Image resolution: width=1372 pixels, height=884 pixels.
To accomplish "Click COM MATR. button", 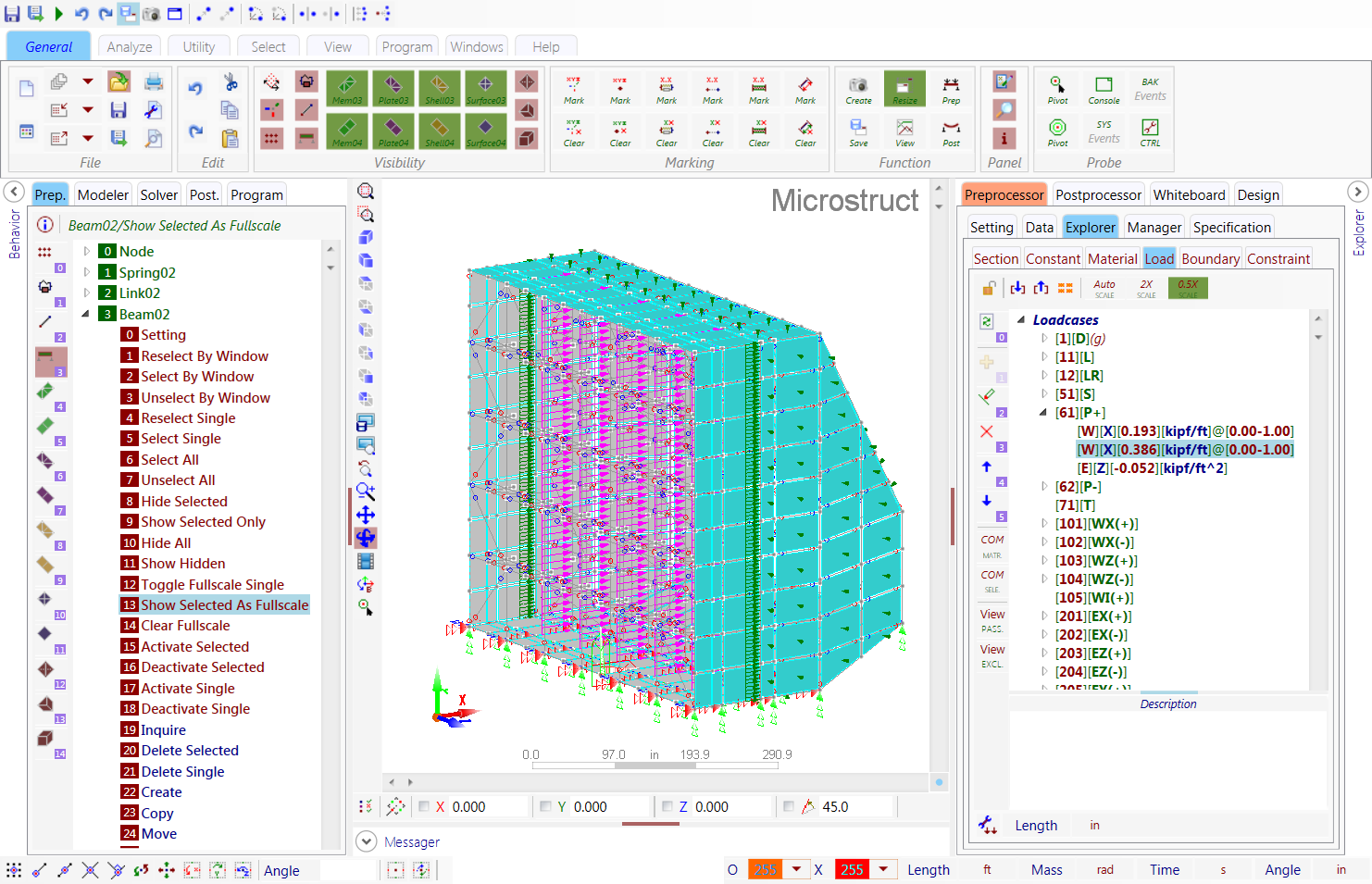I will 992,545.
